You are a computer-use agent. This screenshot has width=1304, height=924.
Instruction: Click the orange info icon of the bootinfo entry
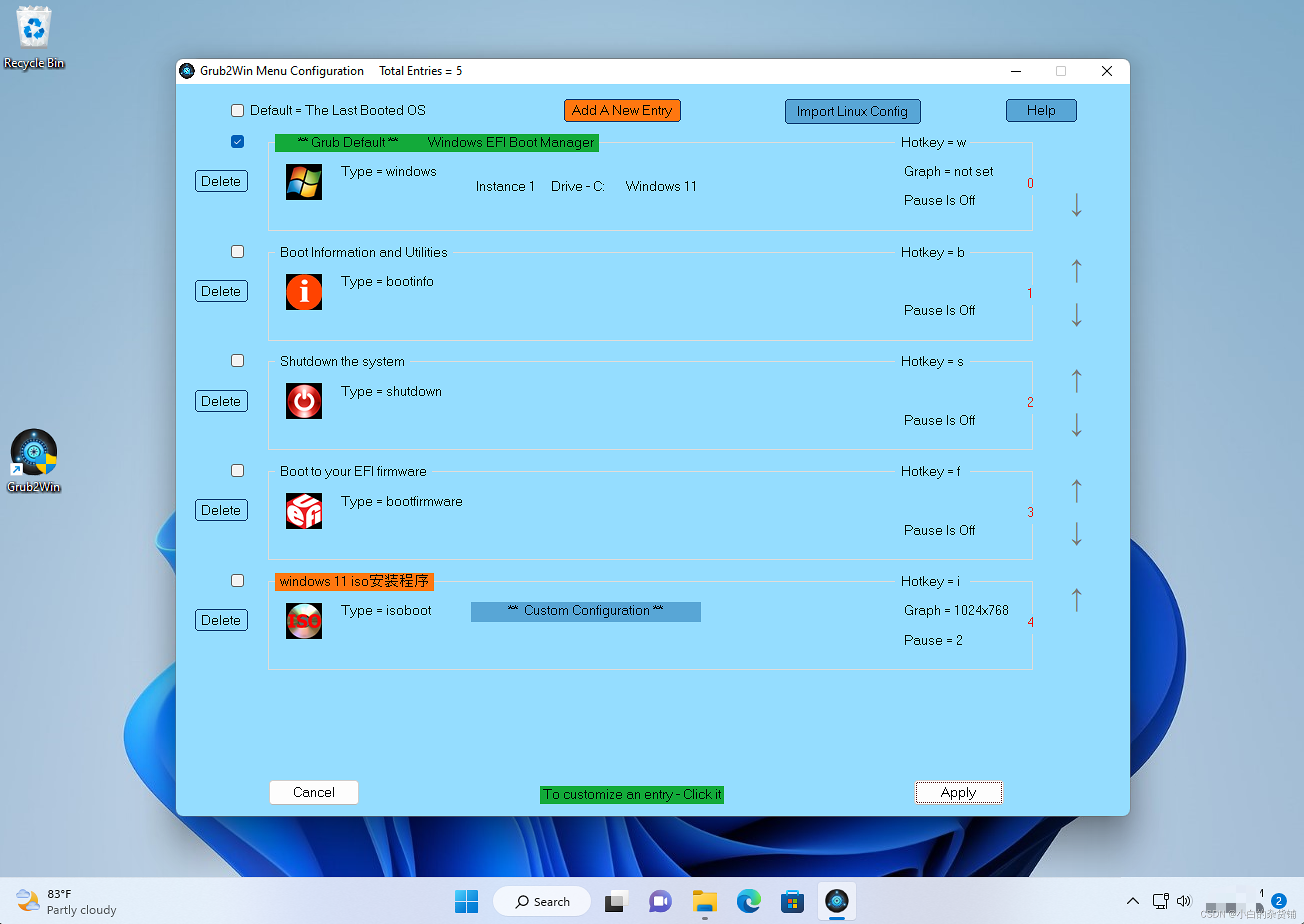click(304, 292)
